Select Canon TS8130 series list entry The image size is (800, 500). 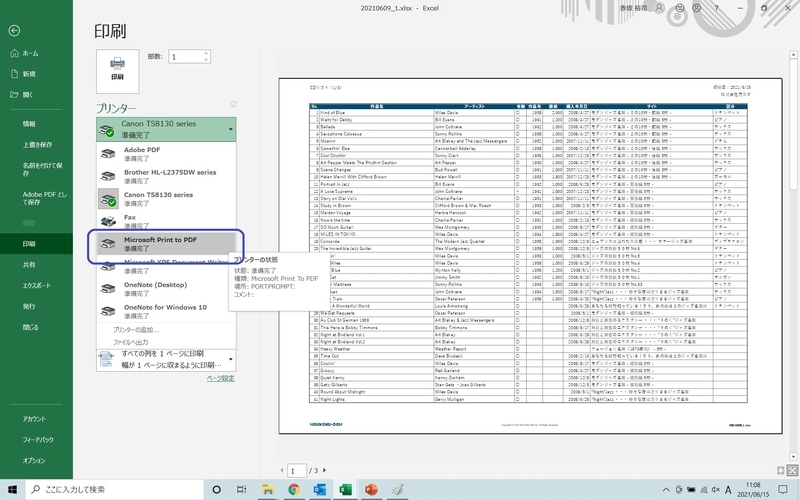coord(166,198)
